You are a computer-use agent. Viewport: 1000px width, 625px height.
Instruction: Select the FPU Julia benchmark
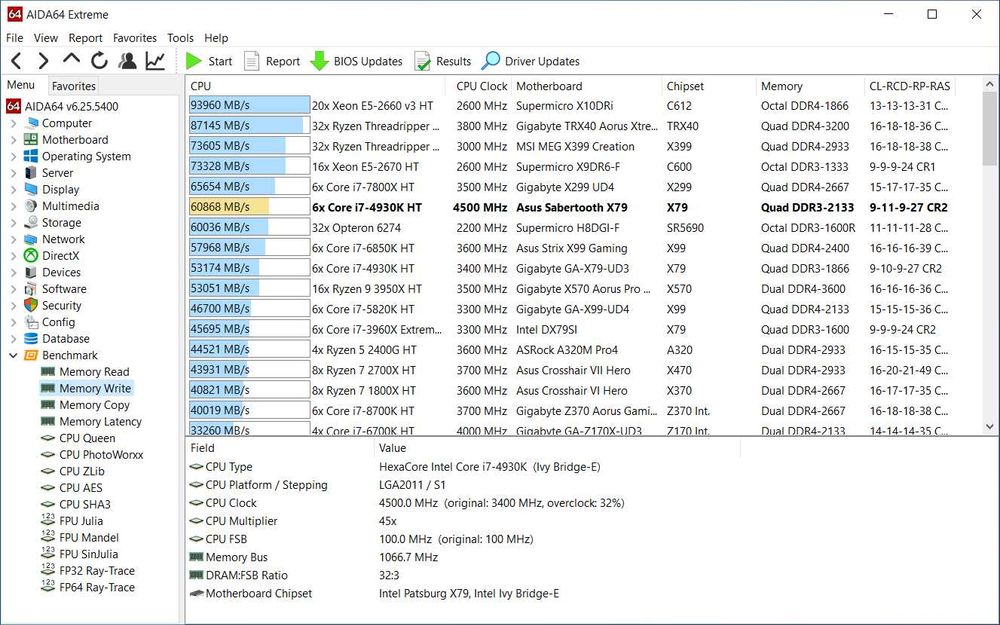click(x=72, y=521)
